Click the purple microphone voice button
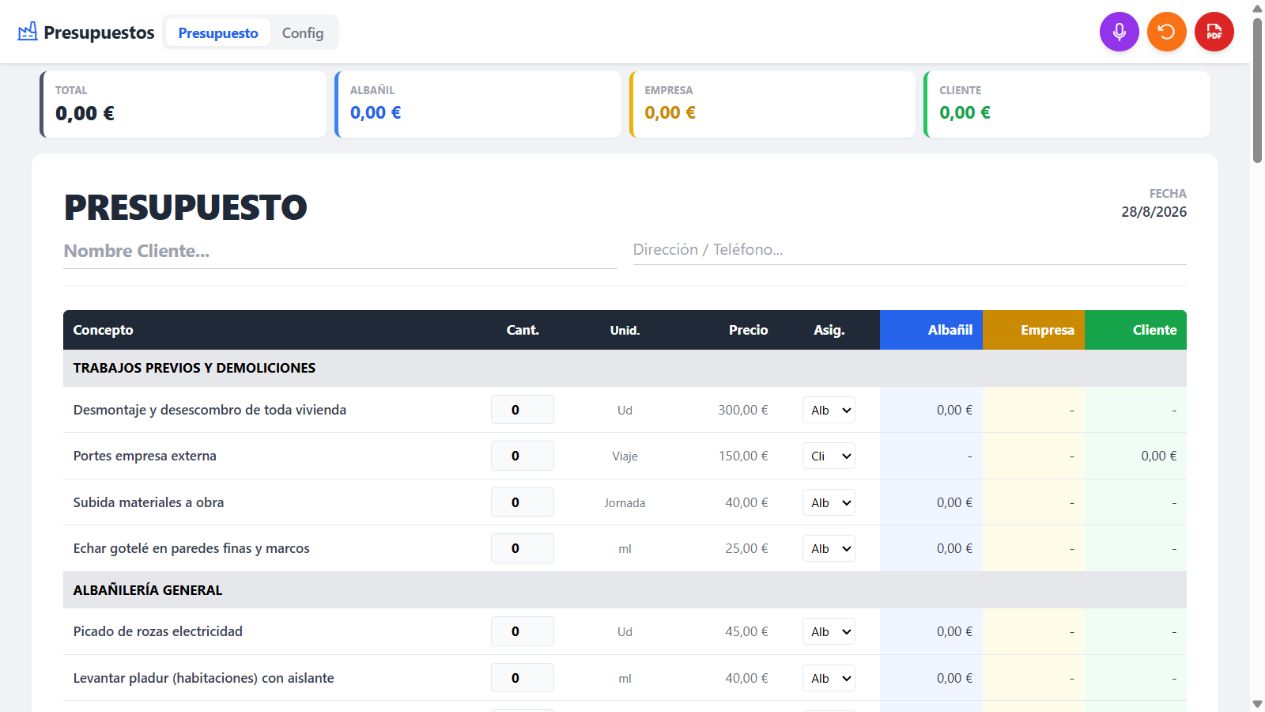Screen dimensions: 1265x712 1119,32
